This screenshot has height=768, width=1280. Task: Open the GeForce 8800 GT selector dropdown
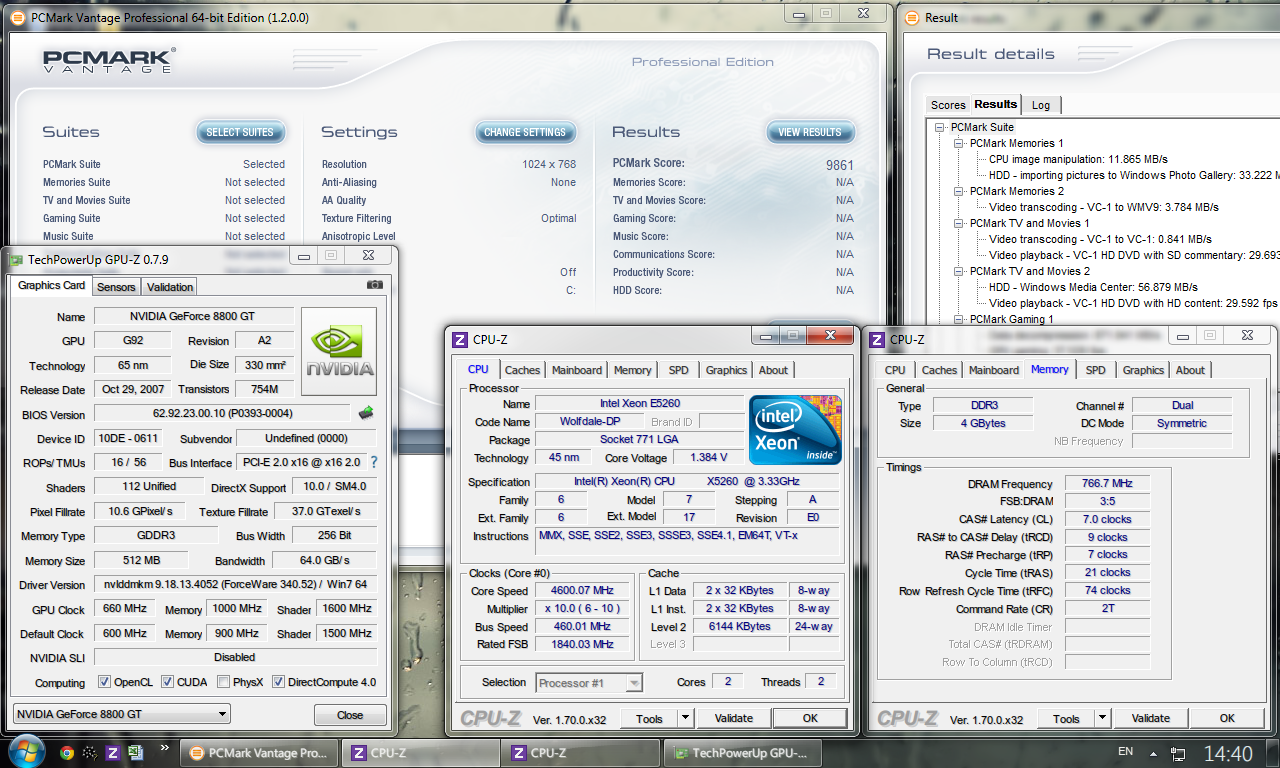click(121, 714)
